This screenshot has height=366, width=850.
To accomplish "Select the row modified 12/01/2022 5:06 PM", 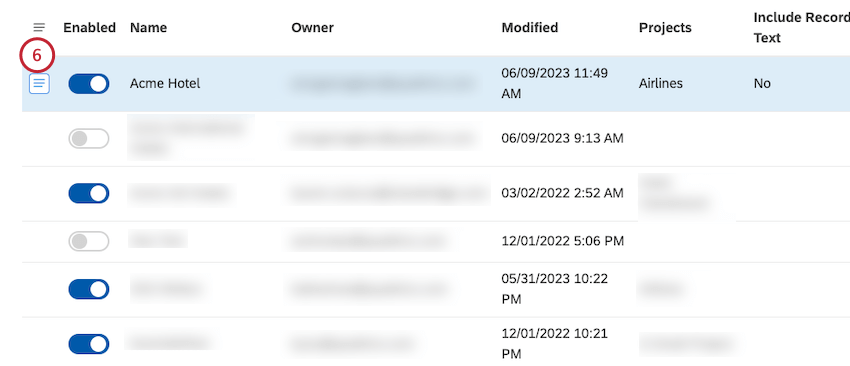I will [x=436, y=241].
